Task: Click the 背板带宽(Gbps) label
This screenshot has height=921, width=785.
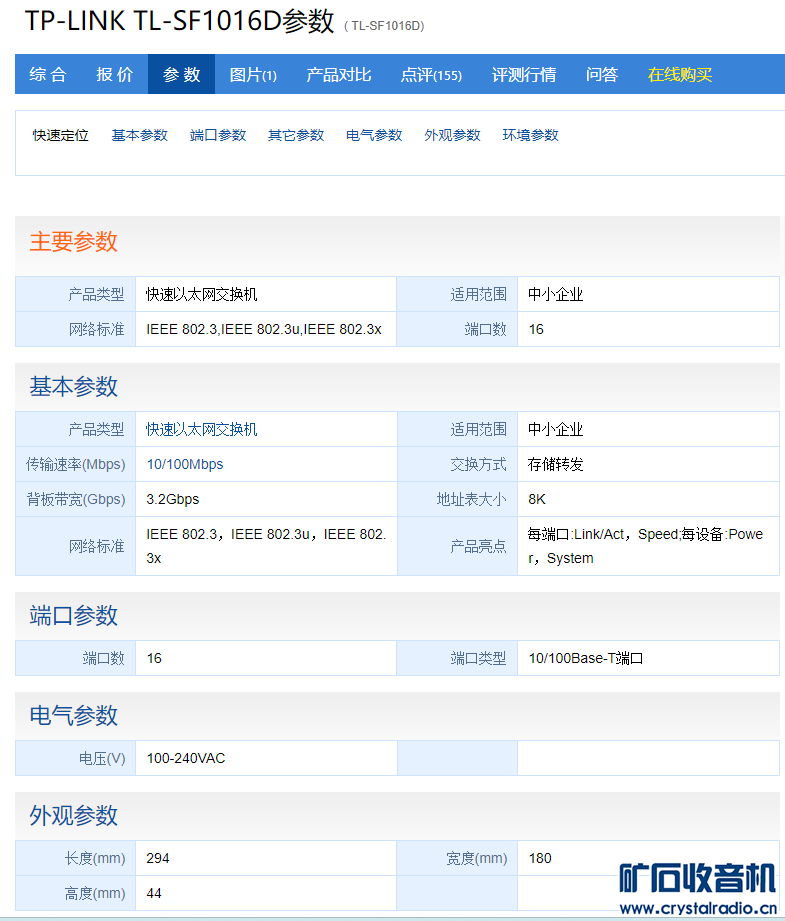Action: 76,499
